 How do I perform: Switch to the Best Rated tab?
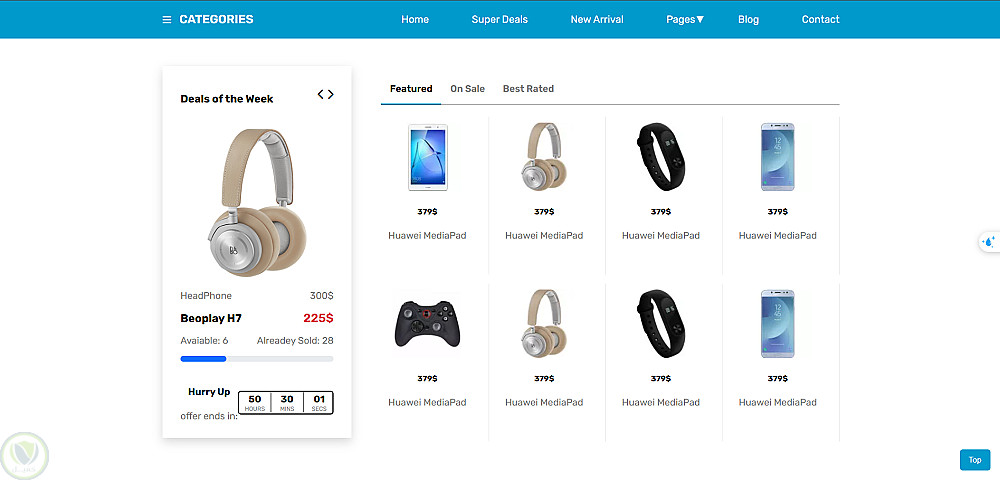tap(528, 89)
